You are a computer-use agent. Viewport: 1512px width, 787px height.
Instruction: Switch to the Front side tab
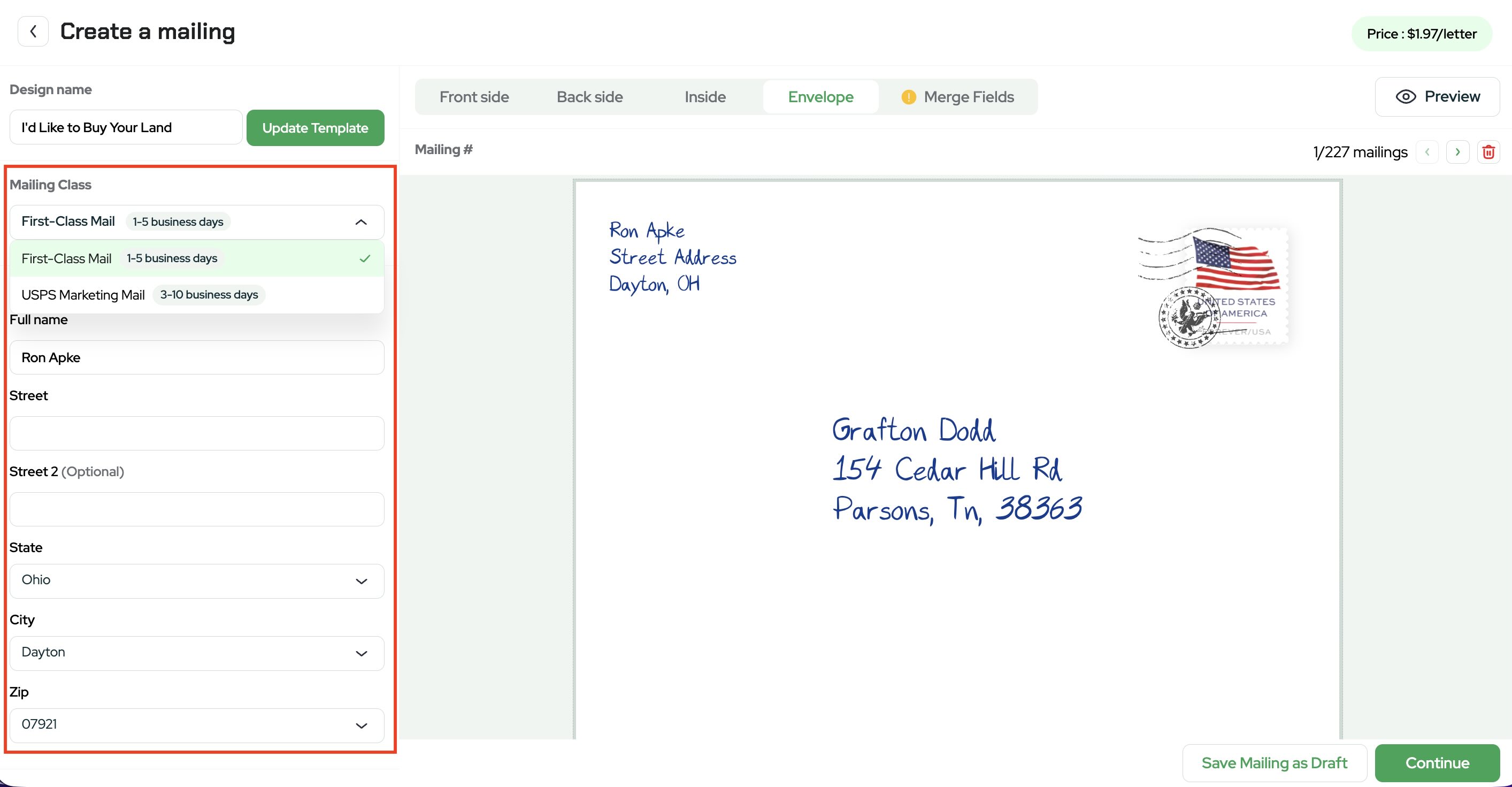[x=474, y=97]
